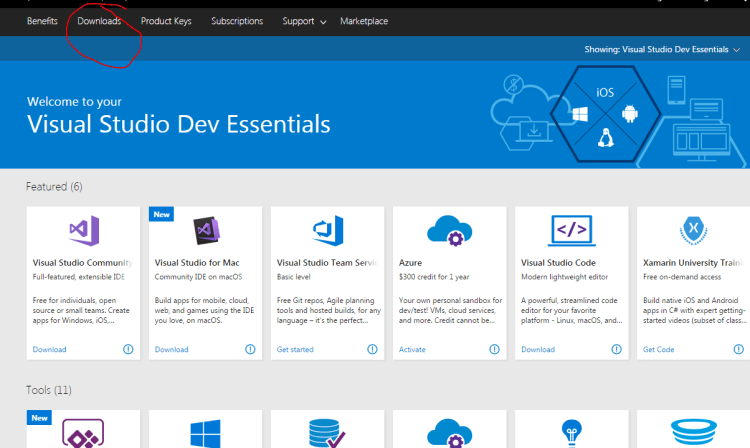This screenshot has height=448, width=750.
Task: Click the blue disk stack icon in Tools
Action: (694, 433)
